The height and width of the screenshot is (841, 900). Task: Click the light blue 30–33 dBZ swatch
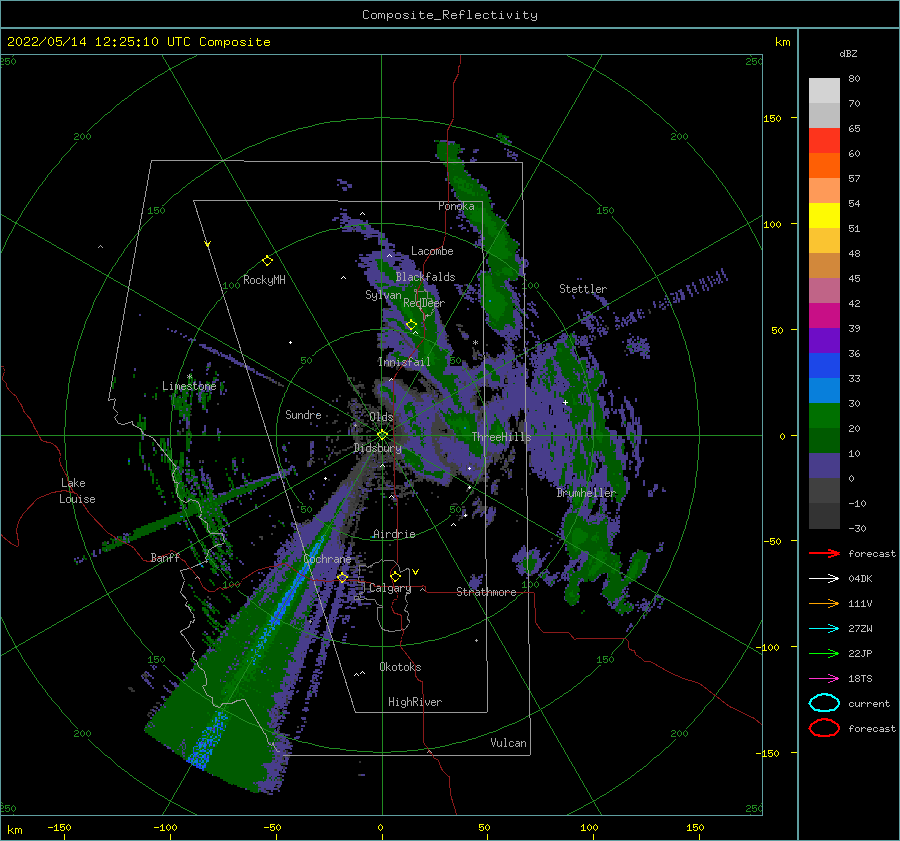tap(824, 391)
